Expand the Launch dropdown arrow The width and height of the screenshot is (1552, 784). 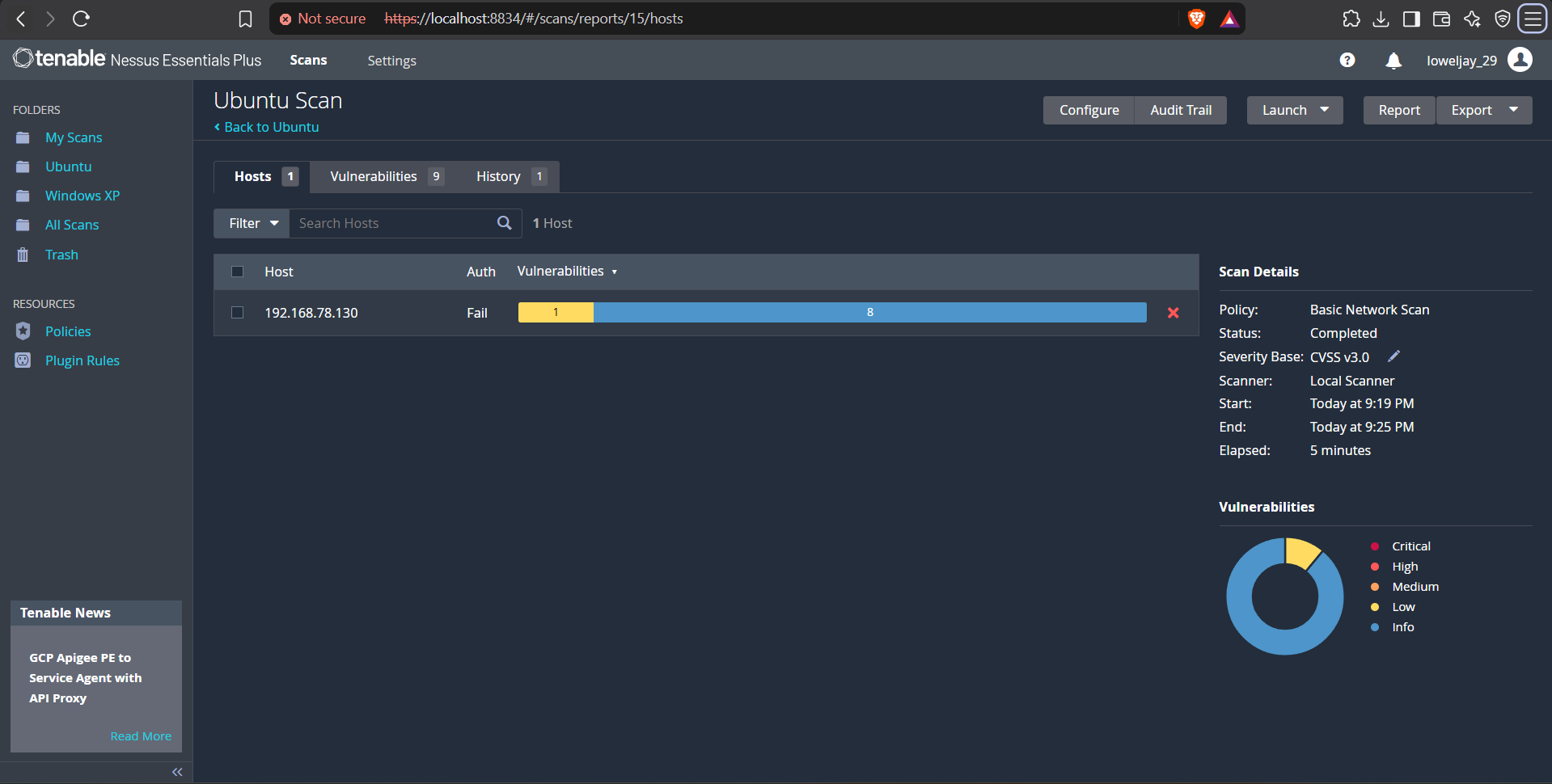(x=1325, y=110)
